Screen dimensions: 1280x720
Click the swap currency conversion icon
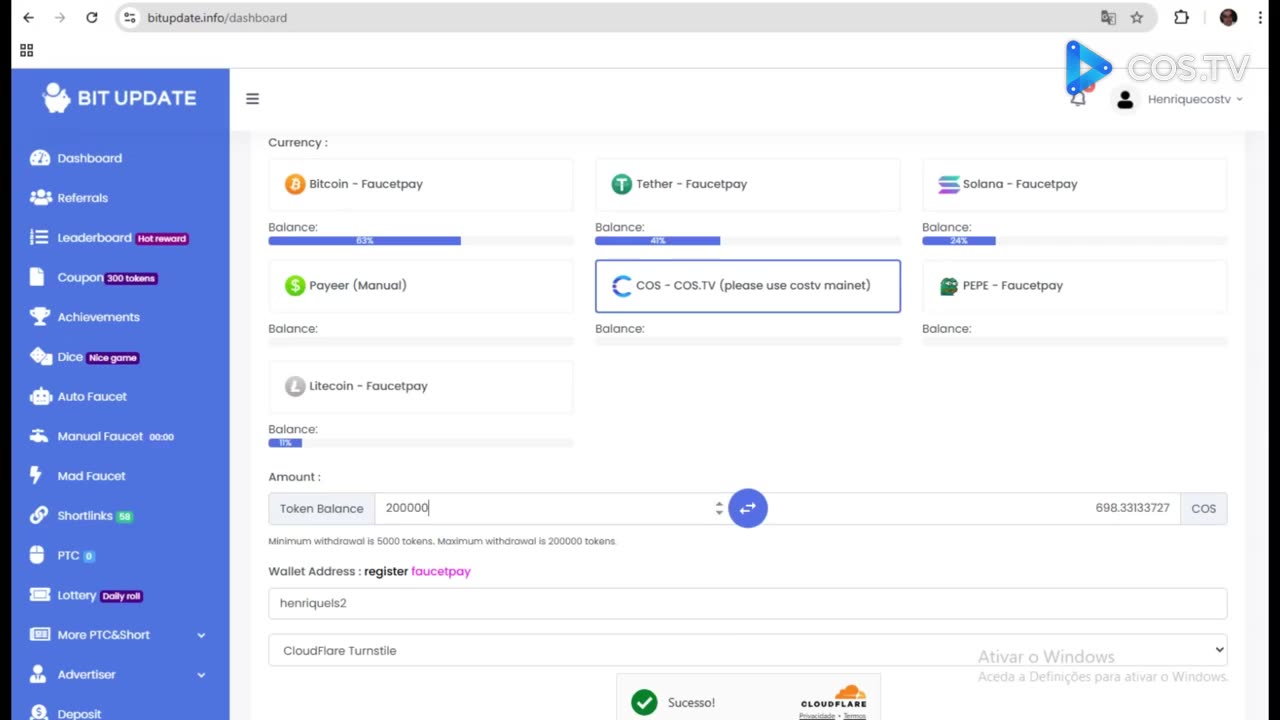tap(747, 508)
